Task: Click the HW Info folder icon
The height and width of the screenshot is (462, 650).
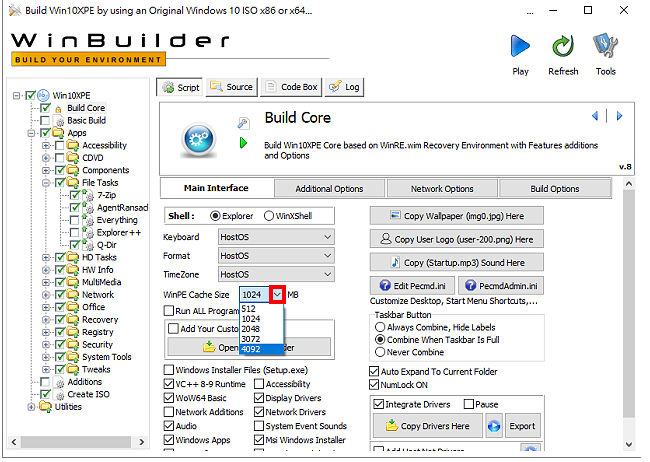Action: point(73,270)
